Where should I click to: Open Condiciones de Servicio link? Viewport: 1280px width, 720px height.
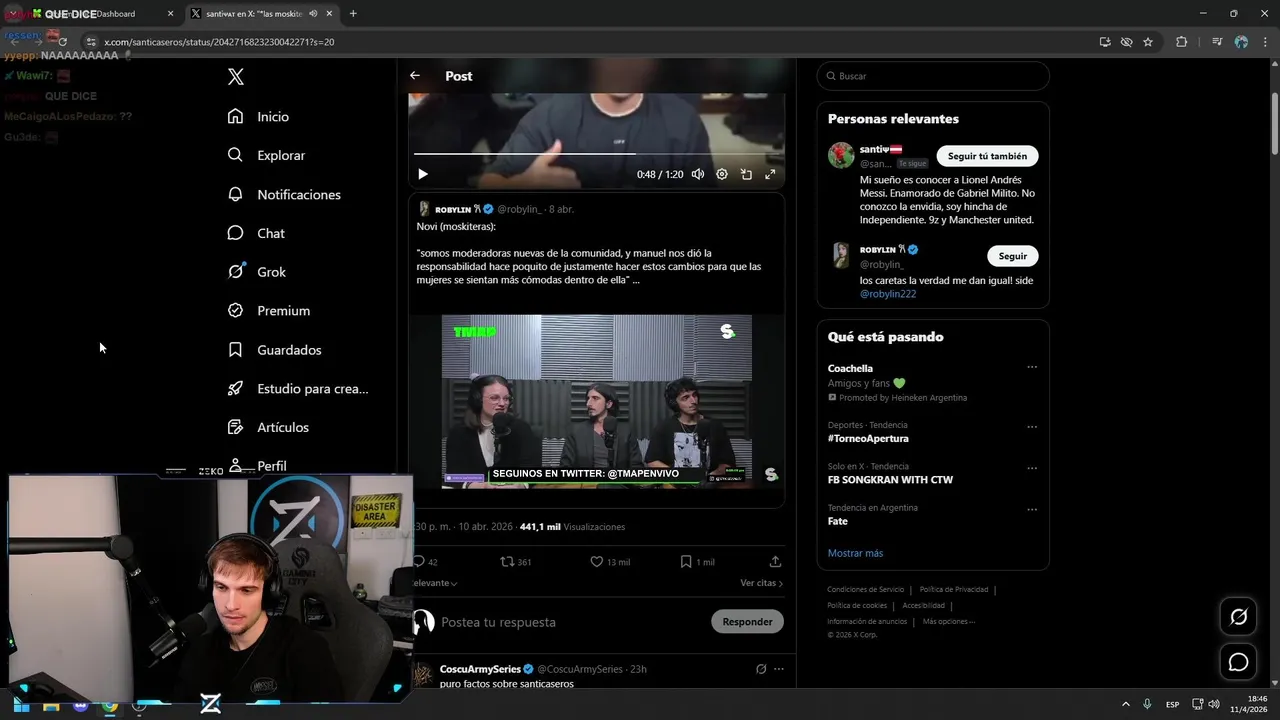pyautogui.click(x=865, y=589)
